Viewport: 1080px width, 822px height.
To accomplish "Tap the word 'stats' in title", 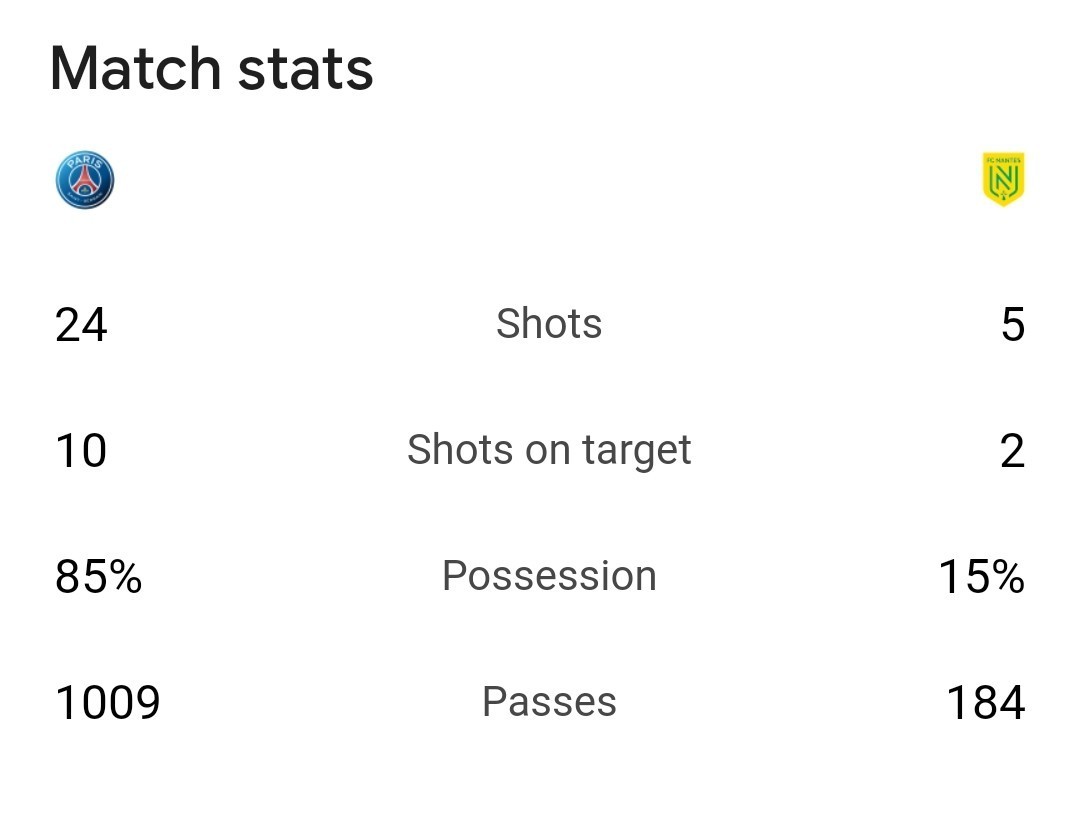I will tap(306, 71).
